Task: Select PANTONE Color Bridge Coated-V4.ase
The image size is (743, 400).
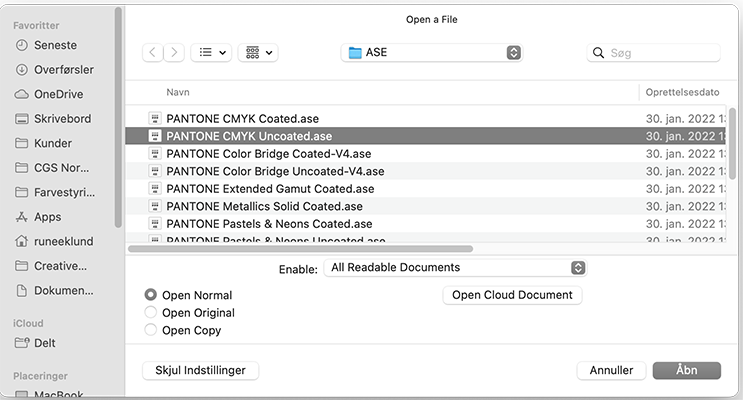Action: (426, 153)
